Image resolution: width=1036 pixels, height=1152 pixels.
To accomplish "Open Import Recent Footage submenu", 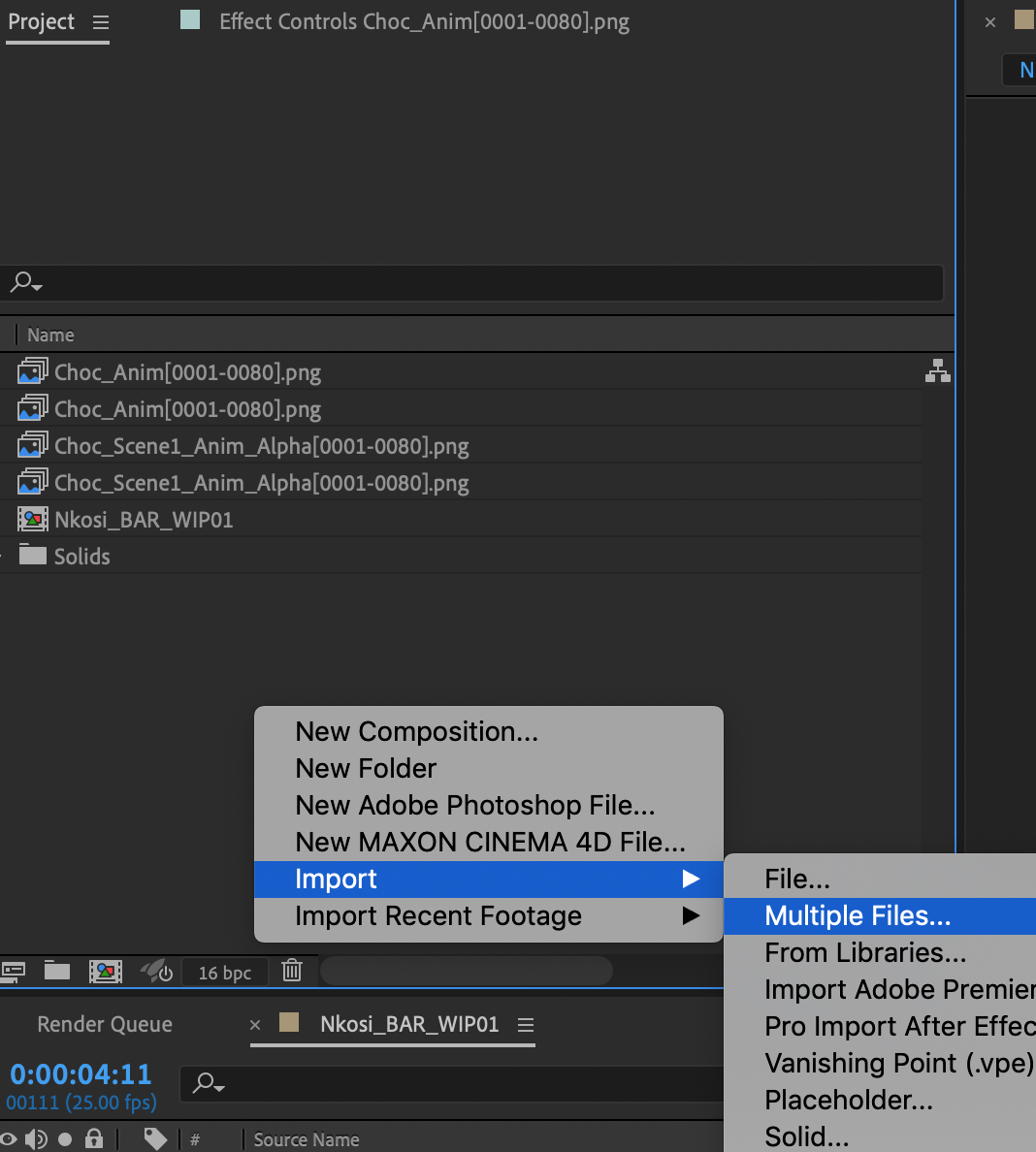I will 489,915.
